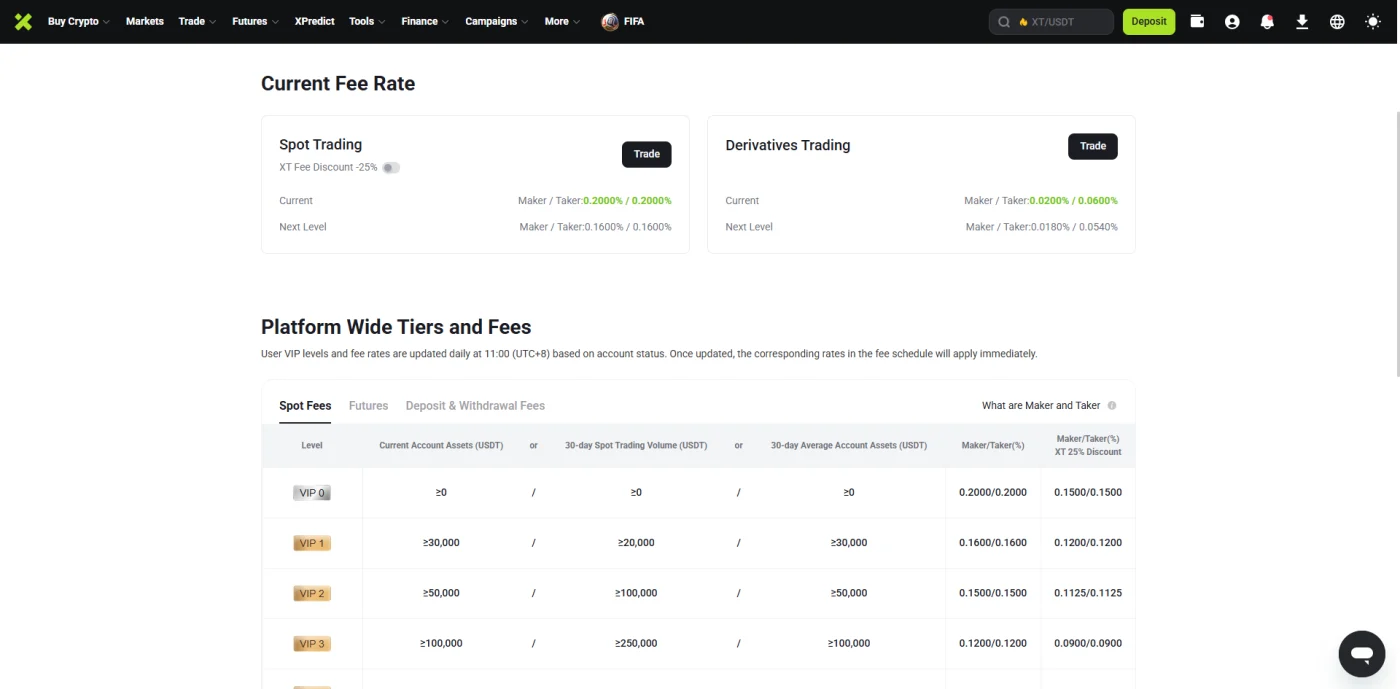Image resolution: width=1400 pixels, height=689 pixels.
Task: Click VIP 1 Maker/Taker 0.1600/0.1600
Action: pyautogui.click(x=993, y=543)
